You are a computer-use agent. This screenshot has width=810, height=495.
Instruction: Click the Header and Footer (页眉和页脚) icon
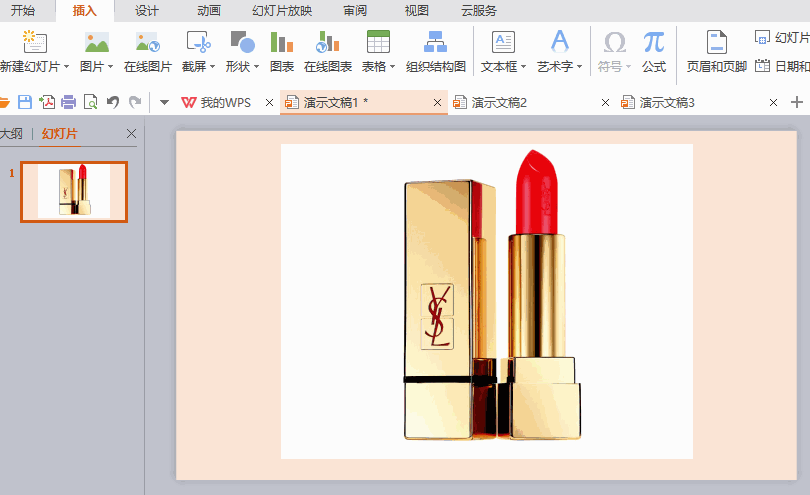716,42
